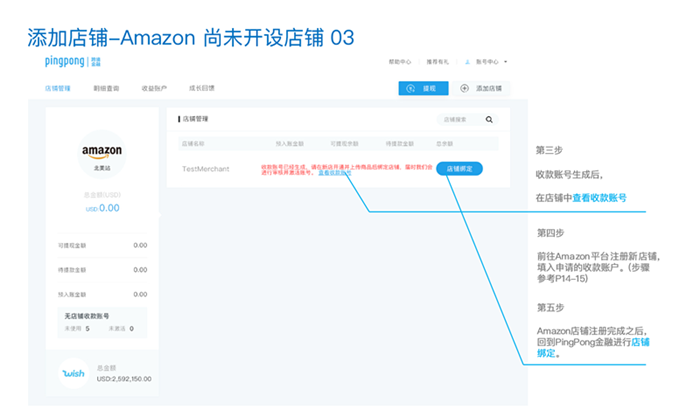This screenshot has width=700, height=409.
Task: Click the TestMerchant store name
Action: coord(205,169)
